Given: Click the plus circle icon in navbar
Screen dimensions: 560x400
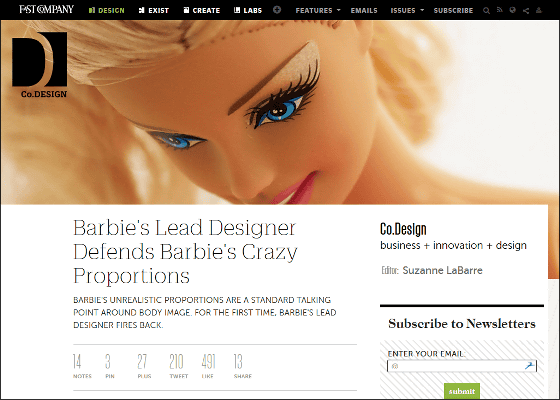Looking at the screenshot, I should (277, 10).
